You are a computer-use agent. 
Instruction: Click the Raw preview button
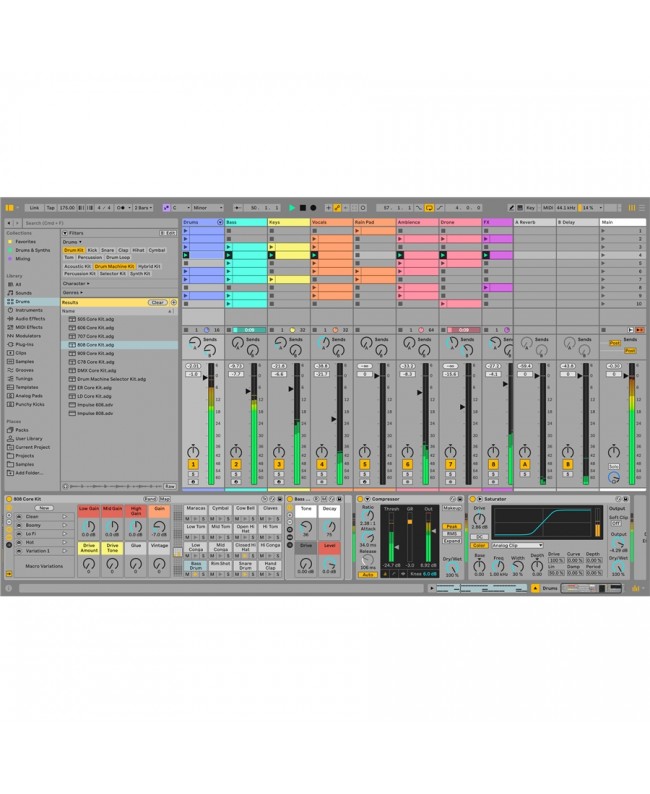[x=170, y=486]
